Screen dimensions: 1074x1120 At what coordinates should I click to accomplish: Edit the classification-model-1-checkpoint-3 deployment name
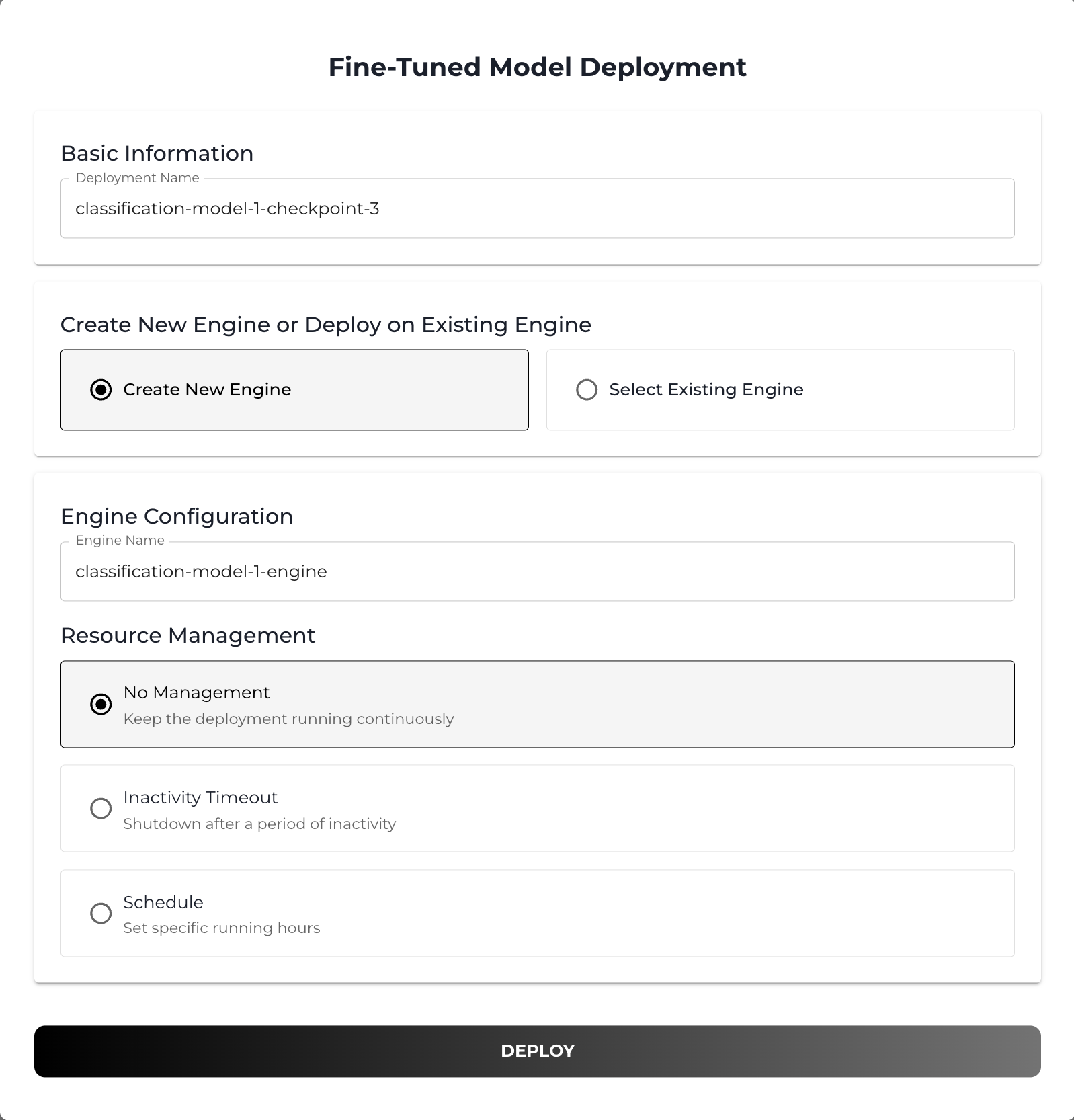[228, 208]
